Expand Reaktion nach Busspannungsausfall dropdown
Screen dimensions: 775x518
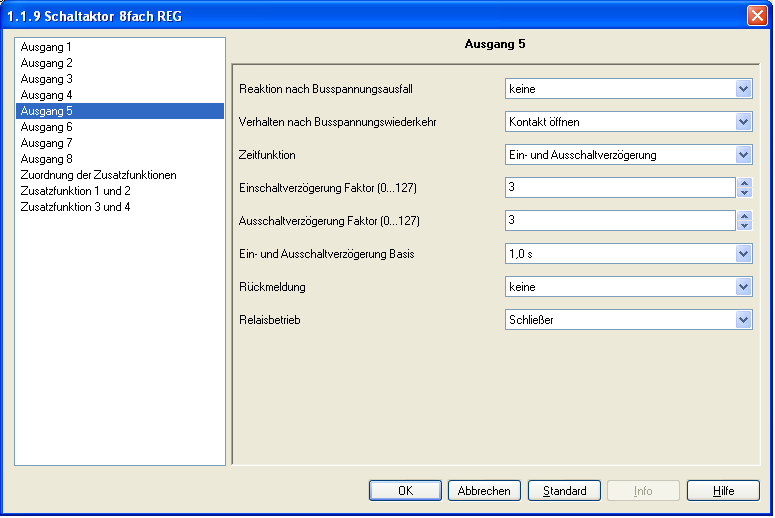(743, 89)
